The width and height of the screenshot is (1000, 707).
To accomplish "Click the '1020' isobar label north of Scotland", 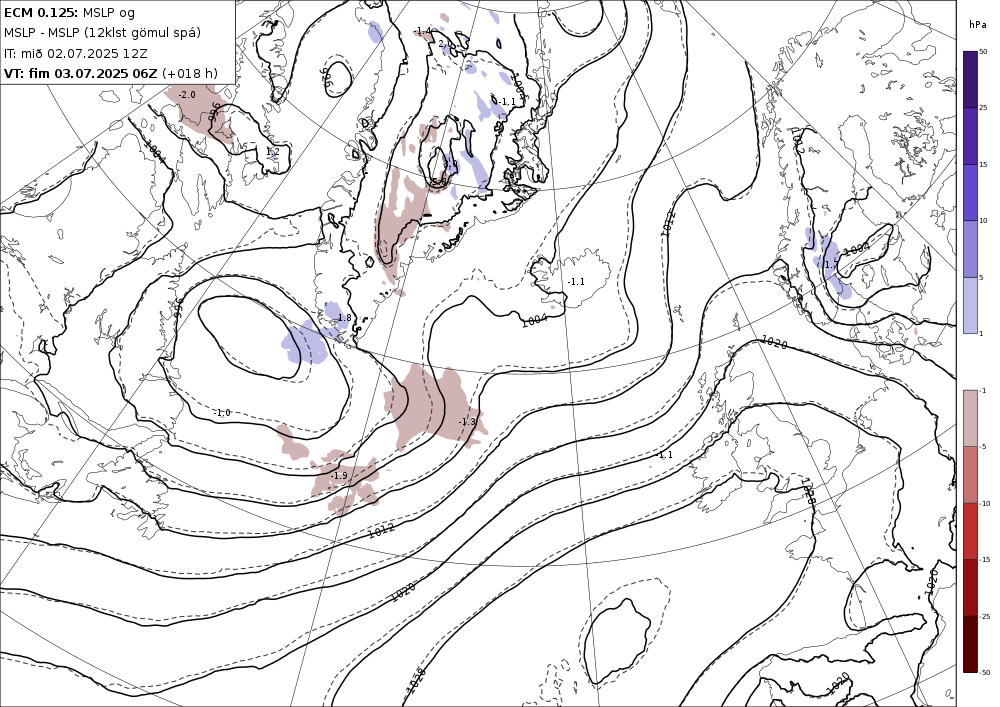I will click(774, 342).
